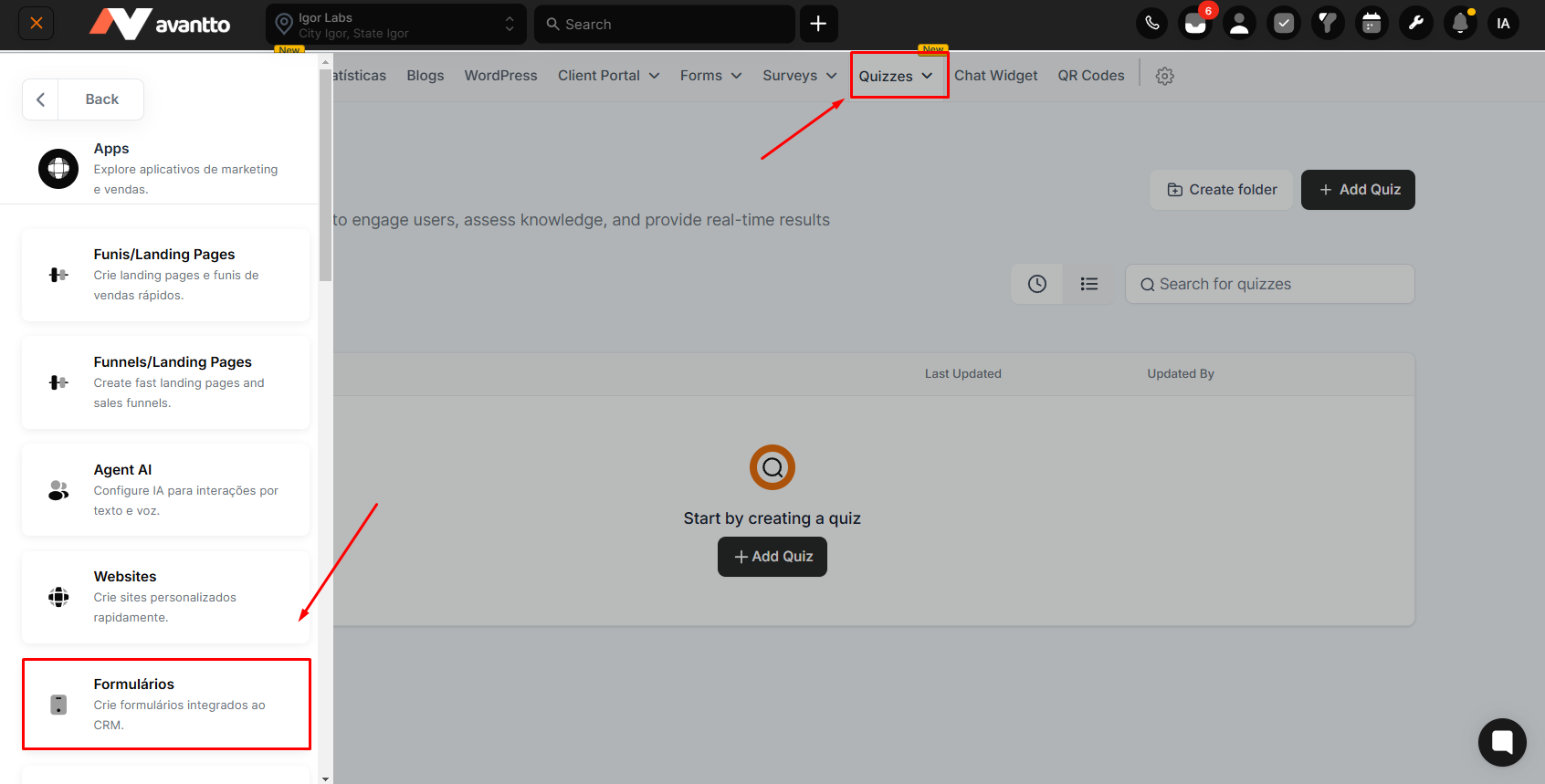
Task: Select the list view icon
Action: click(1089, 284)
